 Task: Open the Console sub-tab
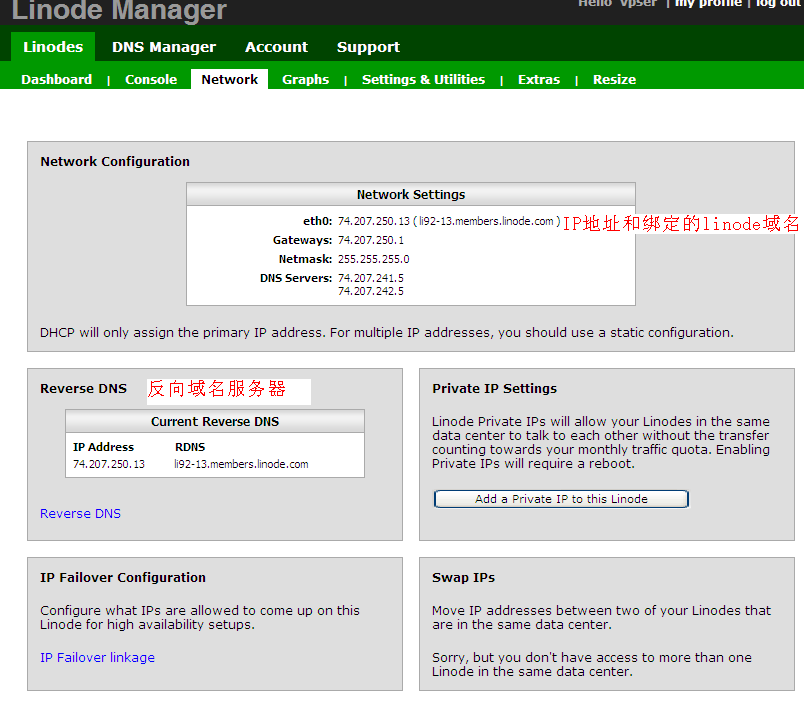pyautogui.click(x=151, y=80)
